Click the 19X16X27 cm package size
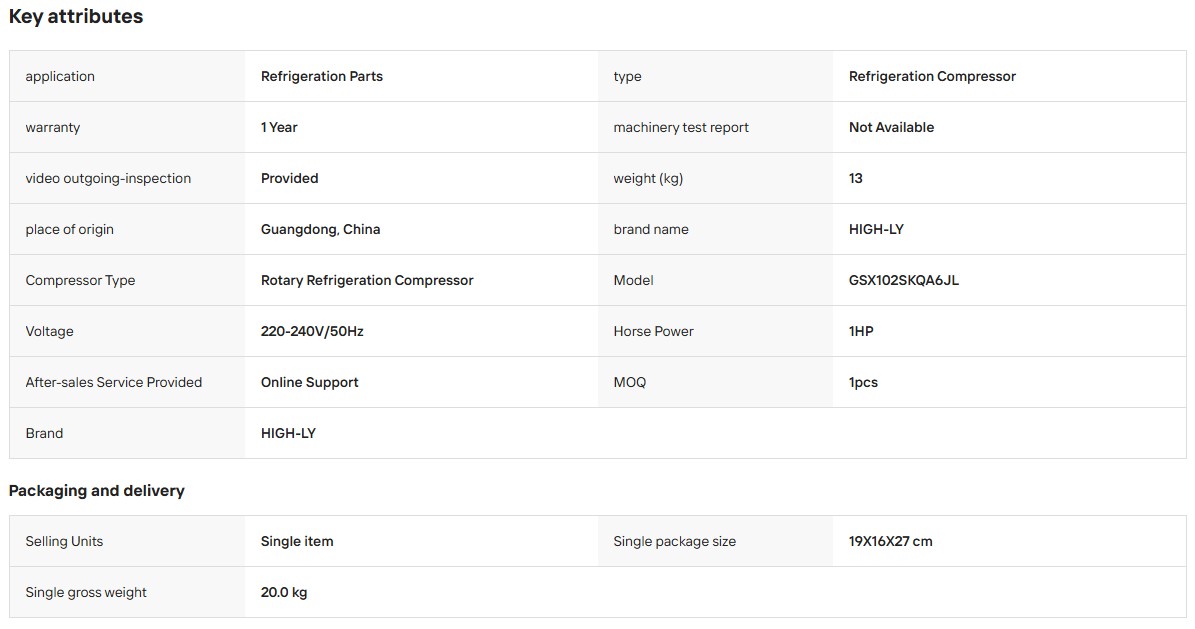 (890, 541)
